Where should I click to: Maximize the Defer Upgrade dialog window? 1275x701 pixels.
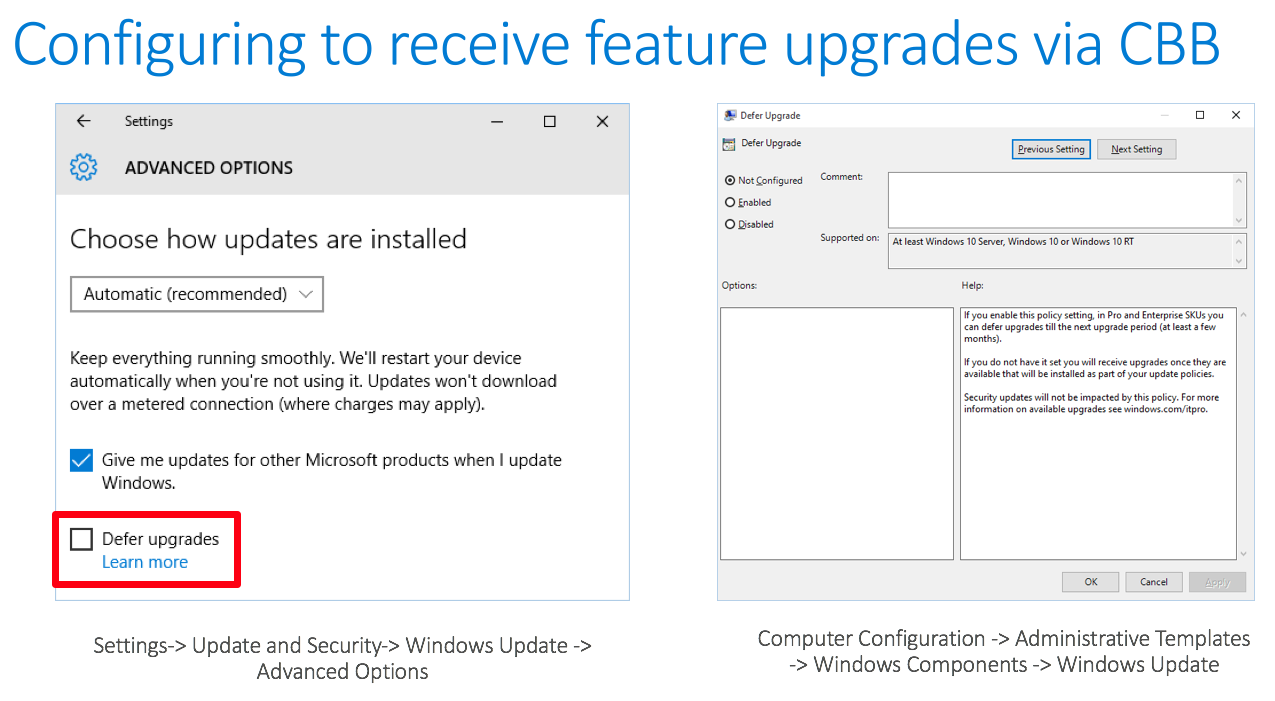click(x=1200, y=116)
